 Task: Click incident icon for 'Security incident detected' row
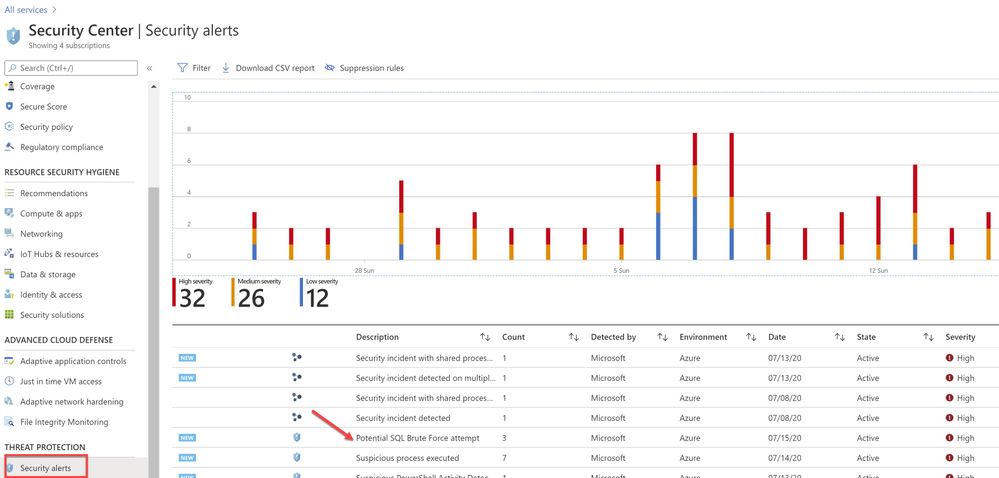tap(296, 417)
